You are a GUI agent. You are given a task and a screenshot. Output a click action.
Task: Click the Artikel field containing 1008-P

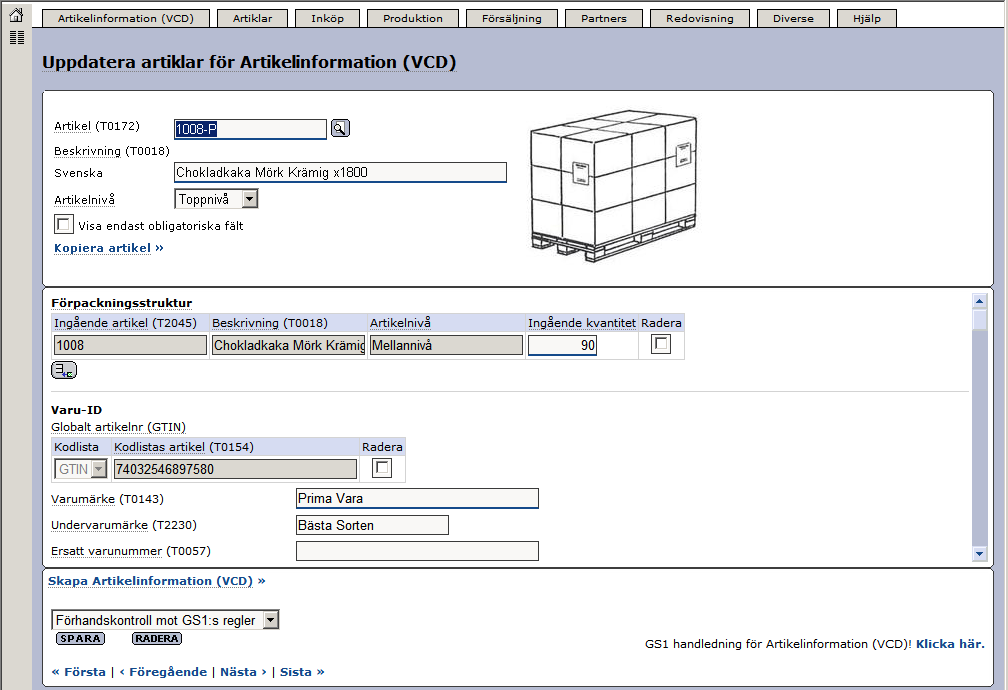(x=250, y=129)
